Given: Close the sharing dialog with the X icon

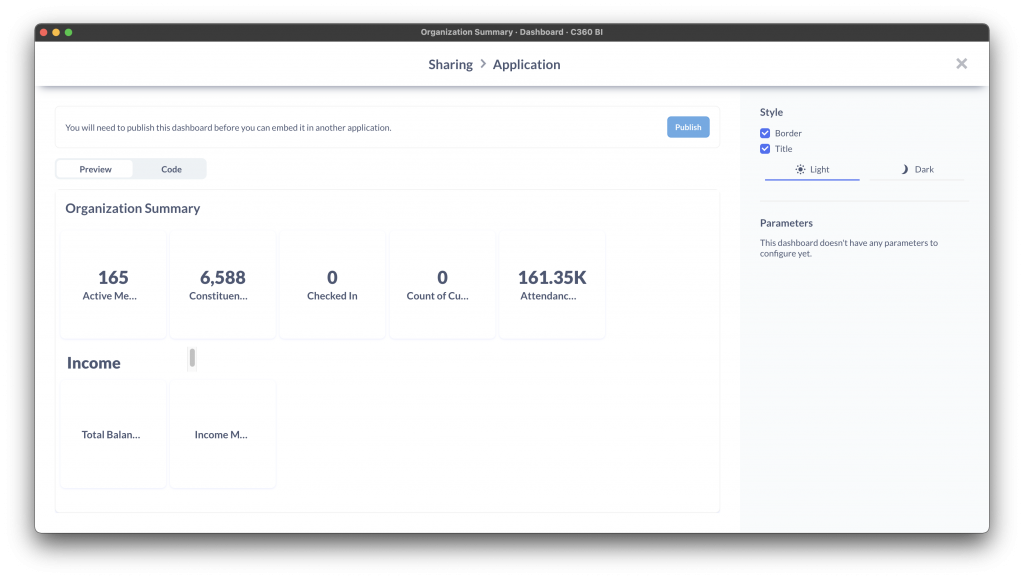Looking at the screenshot, I should click(x=961, y=63).
